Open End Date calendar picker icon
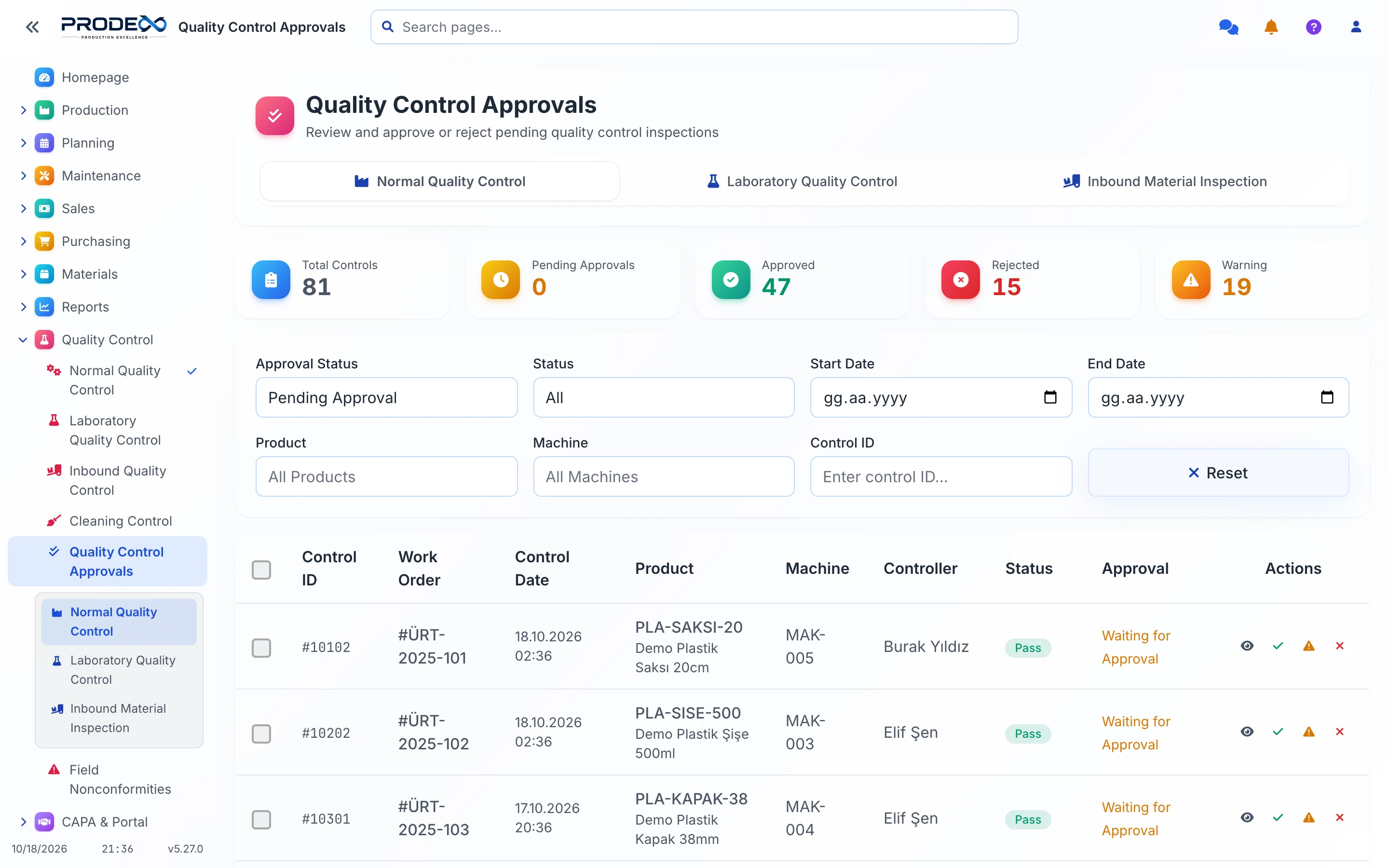Screen dimensions: 1389x868 1327,397
